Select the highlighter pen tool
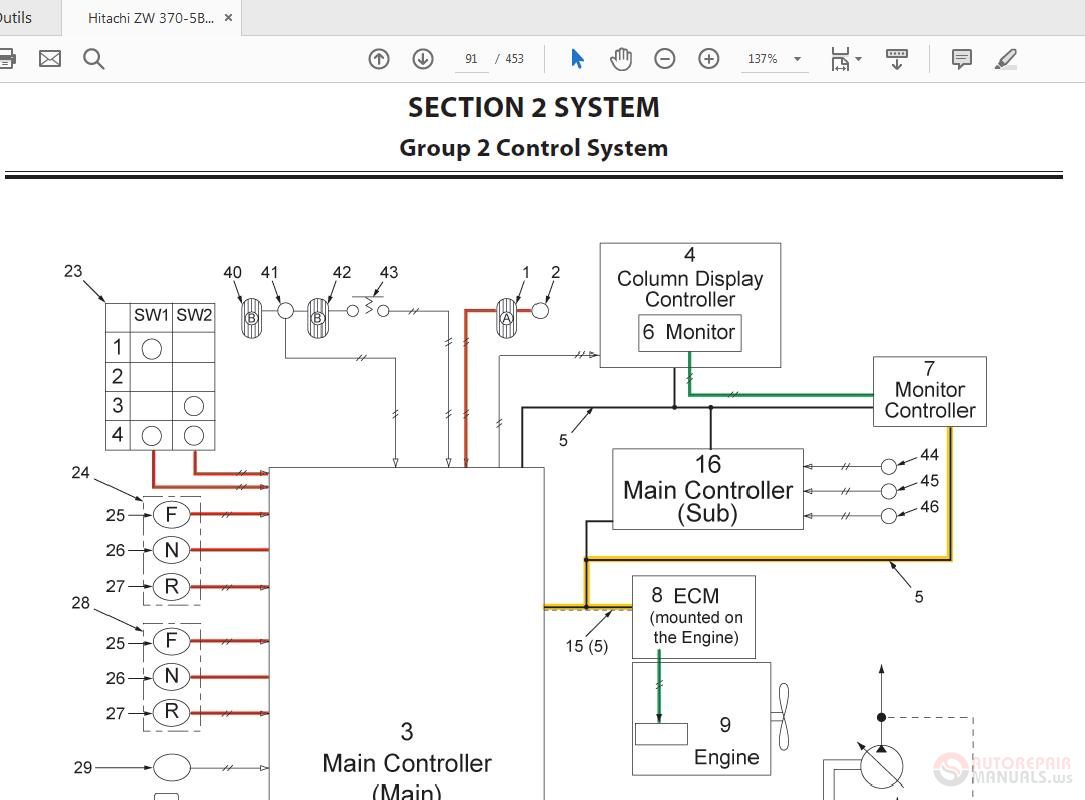1085x800 pixels. (1005, 59)
